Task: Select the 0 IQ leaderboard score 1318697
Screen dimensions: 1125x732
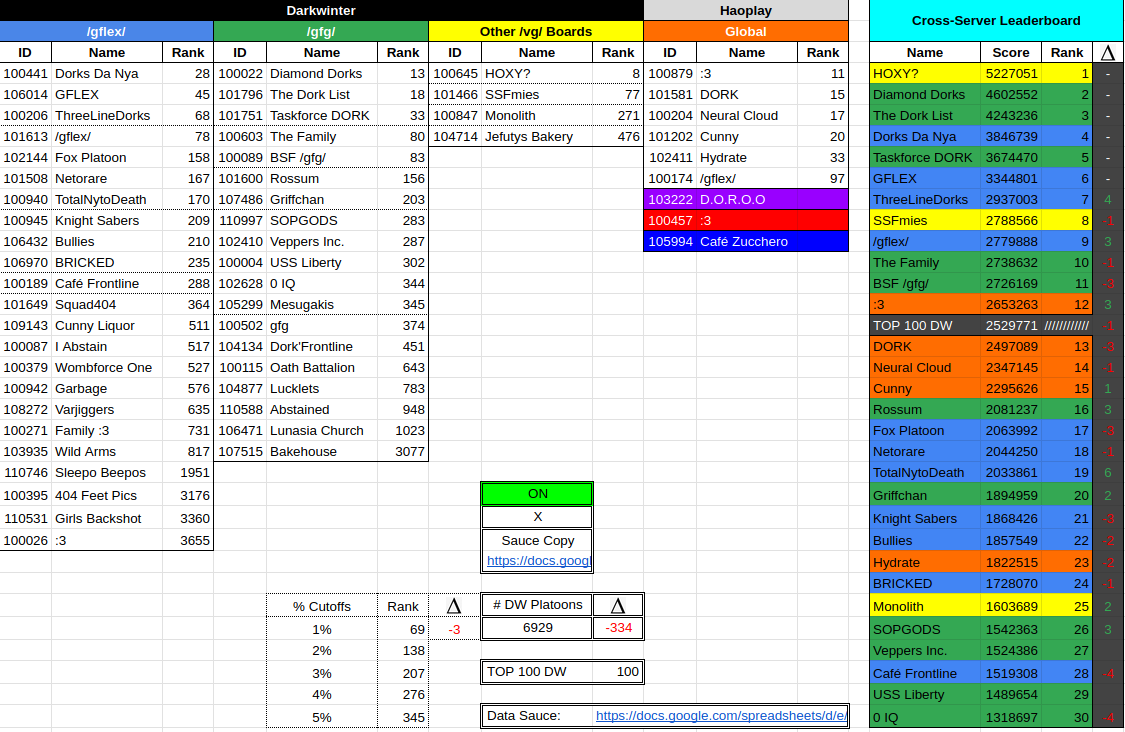Action: (1011, 717)
